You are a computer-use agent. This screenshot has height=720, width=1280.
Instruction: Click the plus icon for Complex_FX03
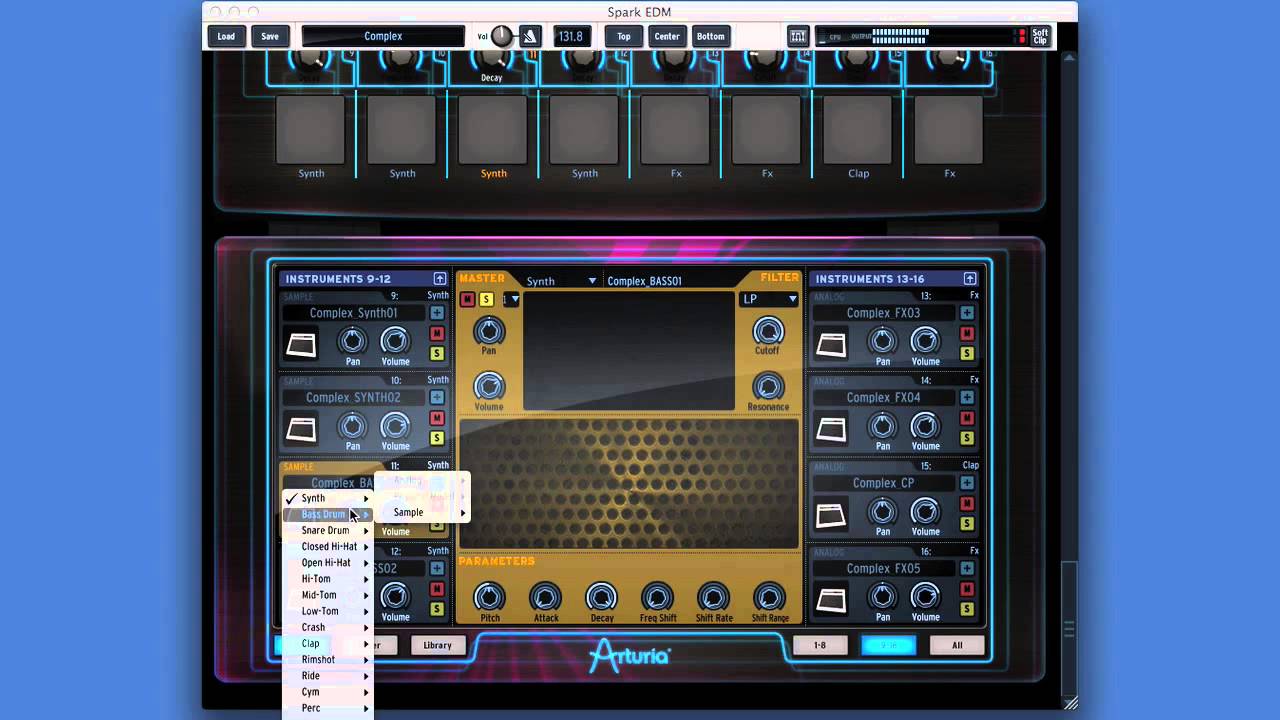tap(967, 313)
